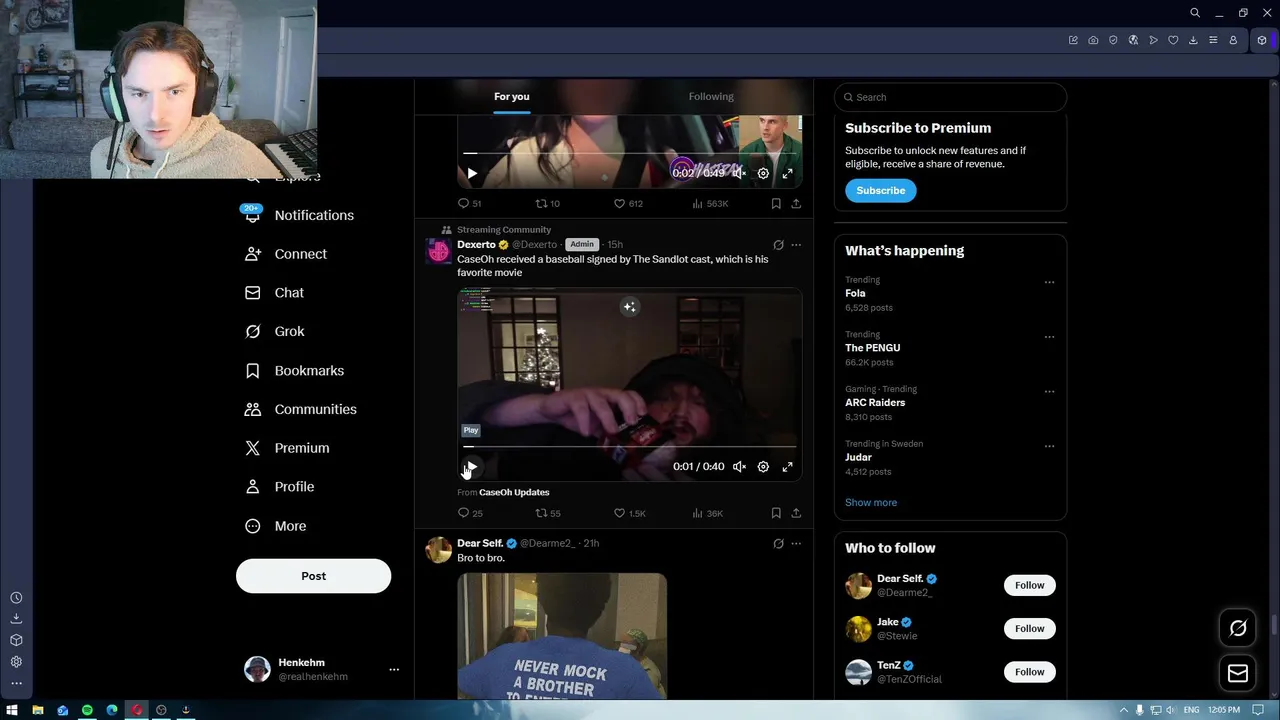Reply to the Dexerto post with 25 replies

coord(470,513)
